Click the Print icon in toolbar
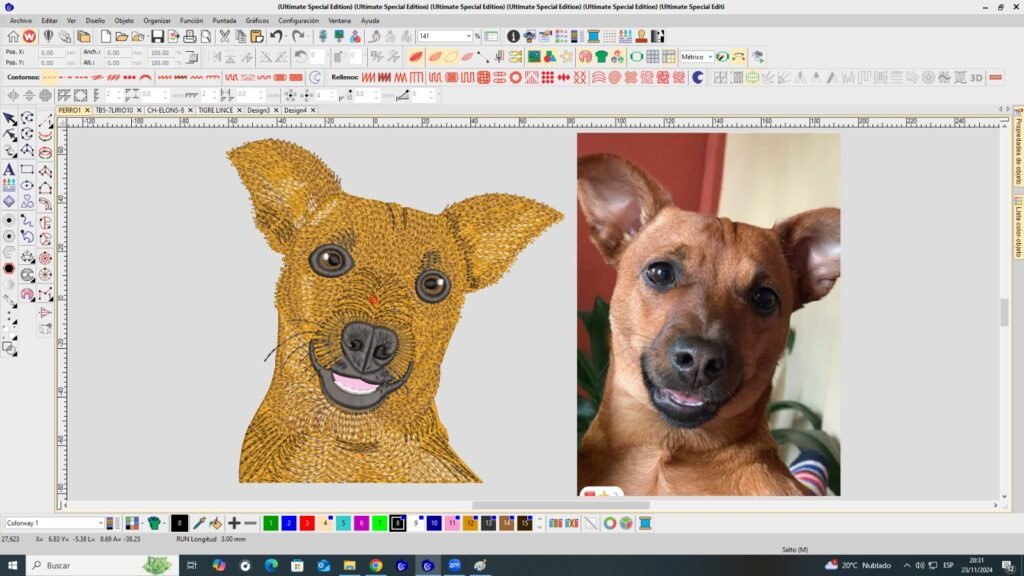This screenshot has height=576, width=1024. coord(190,36)
